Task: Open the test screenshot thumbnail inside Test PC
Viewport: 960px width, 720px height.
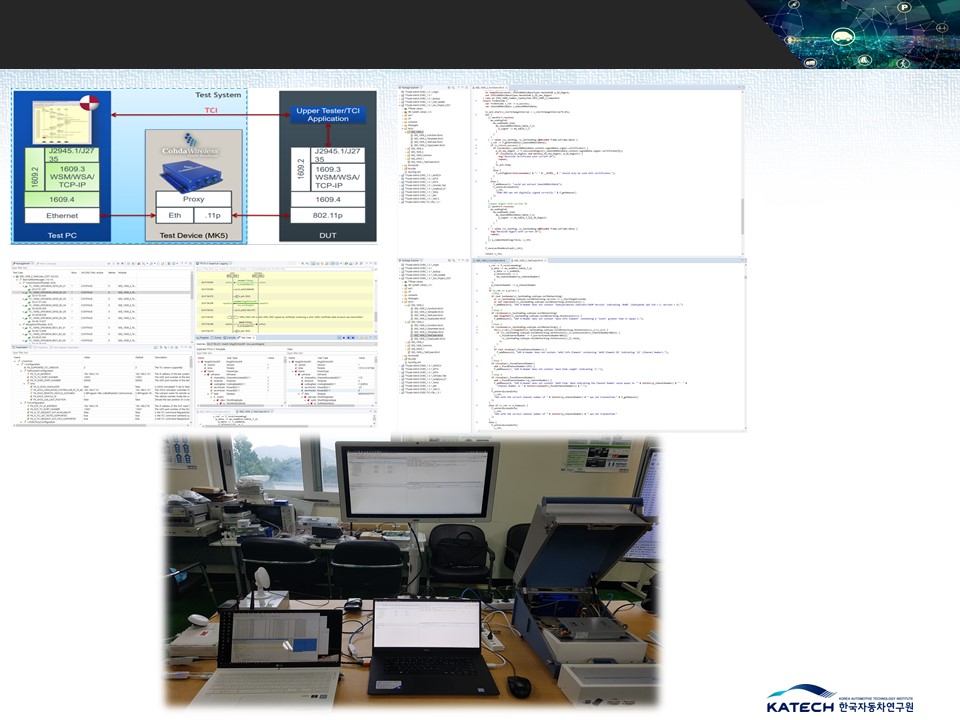Action: pos(61,122)
